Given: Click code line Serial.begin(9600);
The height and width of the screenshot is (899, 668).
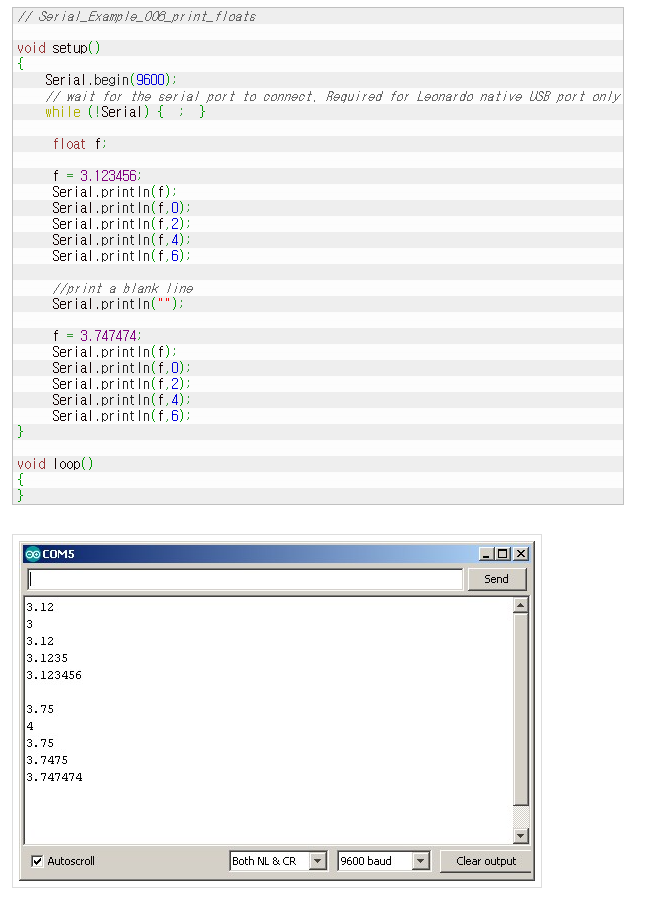Looking at the screenshot, I should (111, 80).
